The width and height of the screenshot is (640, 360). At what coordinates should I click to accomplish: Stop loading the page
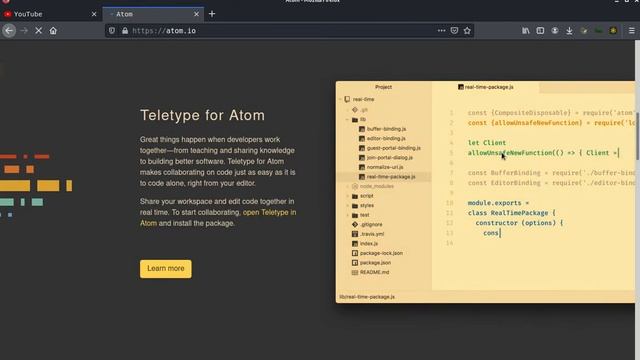(39, 31)
